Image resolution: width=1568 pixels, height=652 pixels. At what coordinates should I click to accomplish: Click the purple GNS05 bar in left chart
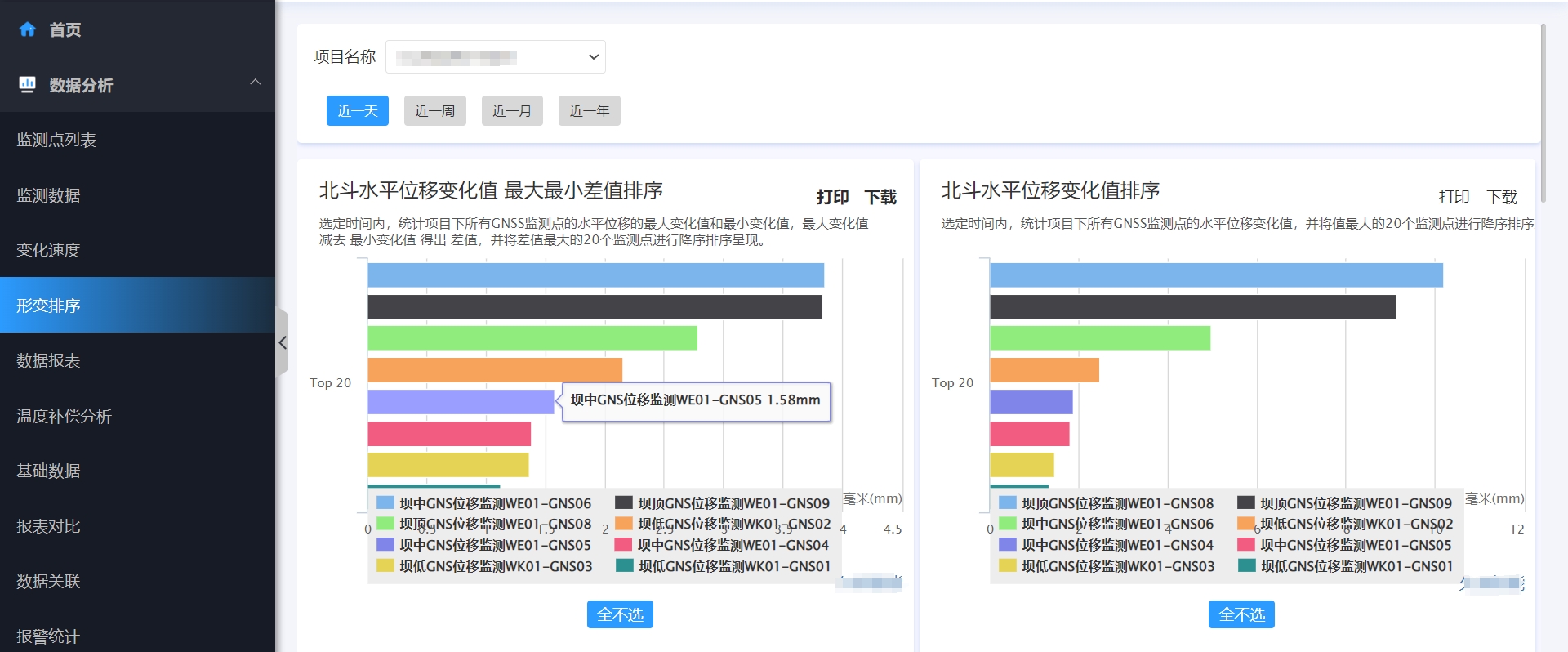(461, 402)
